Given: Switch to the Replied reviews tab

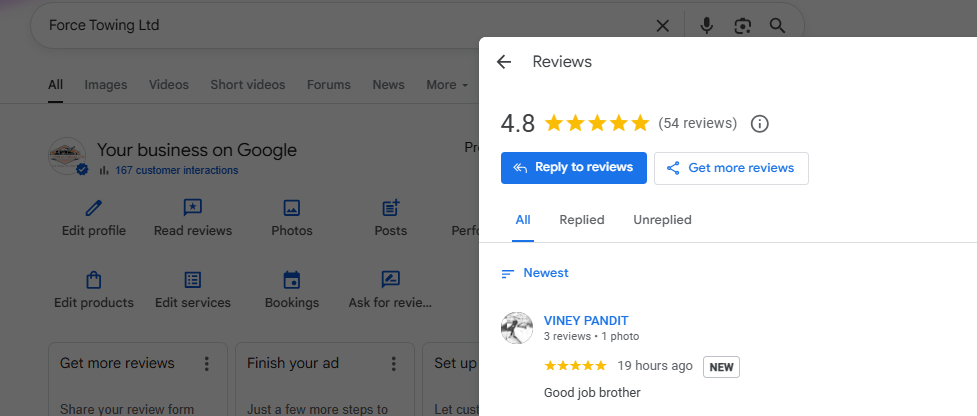Looking at the screenshot, I should (x=582, y=220).
